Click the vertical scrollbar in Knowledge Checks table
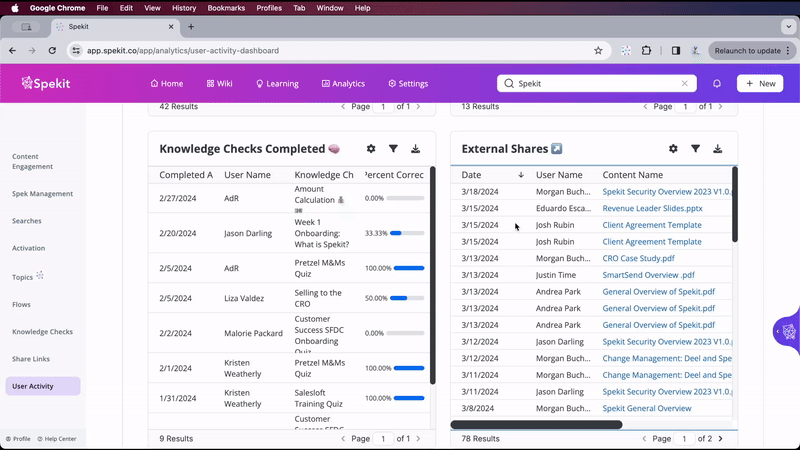Screen dimensions: 800x450 (433, 276)
